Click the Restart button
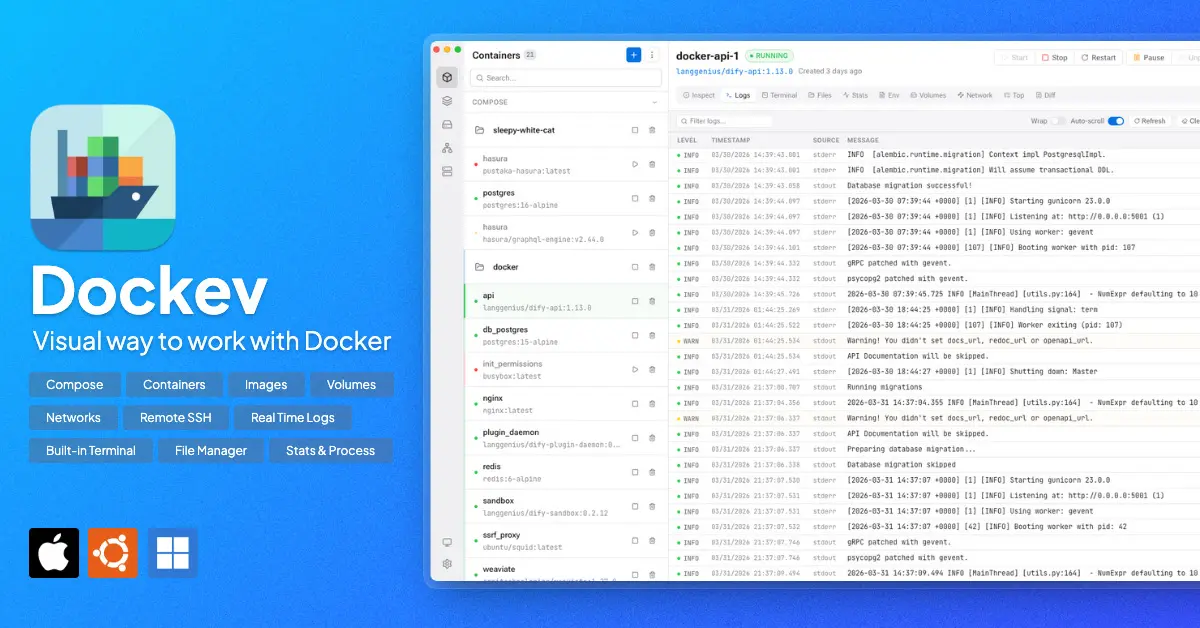This screenshot has width=1200, height=628. click(x=1099, y=58)
